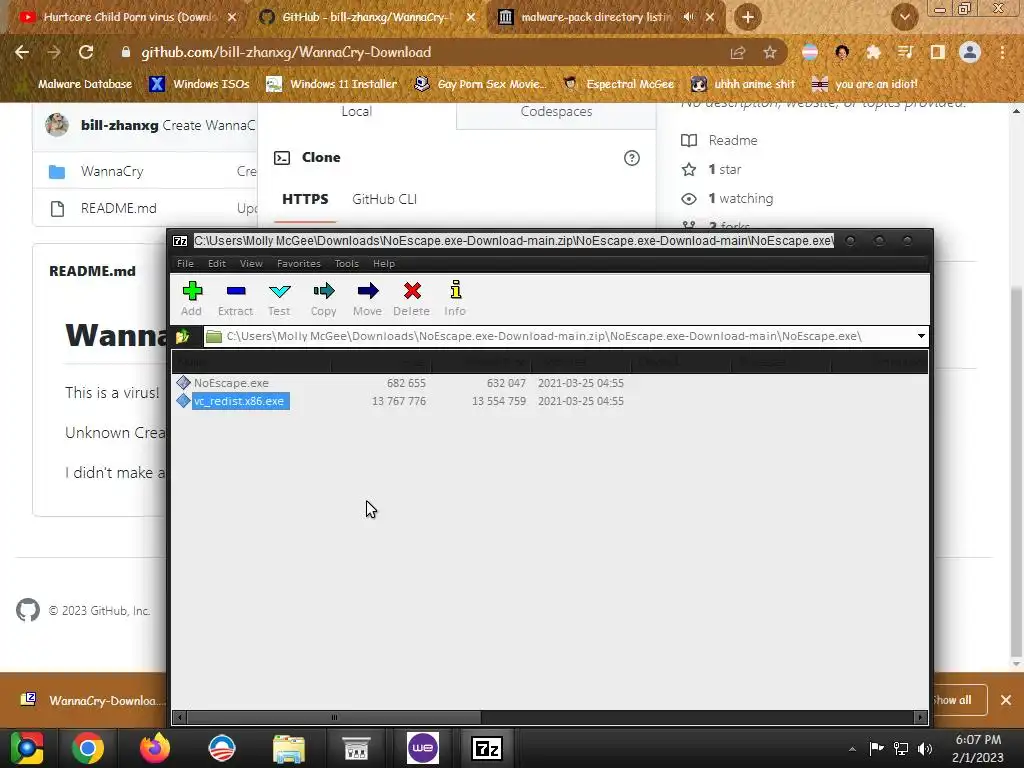Click the Clone help question icon
This screenshot has height=768, width=1024.
632,158
